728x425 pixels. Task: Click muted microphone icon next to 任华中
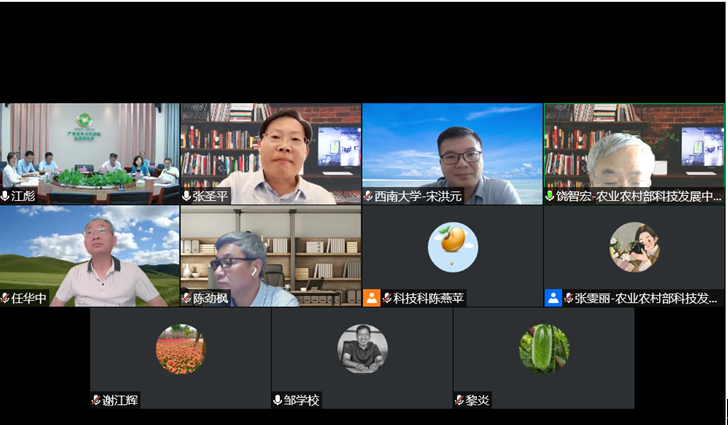[x=5, y=298]
